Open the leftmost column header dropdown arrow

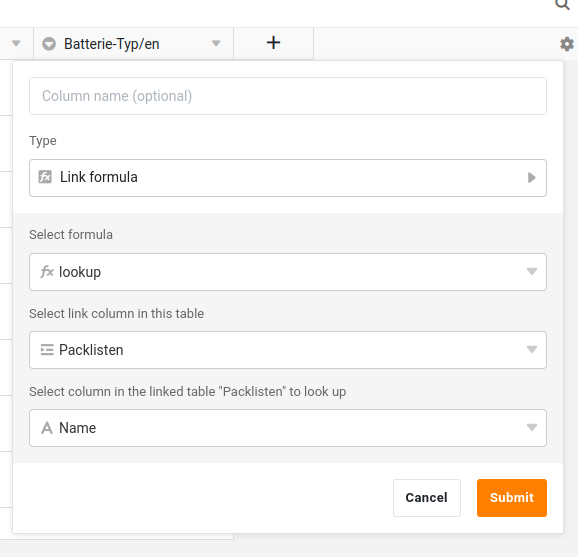tap(16, 43)
